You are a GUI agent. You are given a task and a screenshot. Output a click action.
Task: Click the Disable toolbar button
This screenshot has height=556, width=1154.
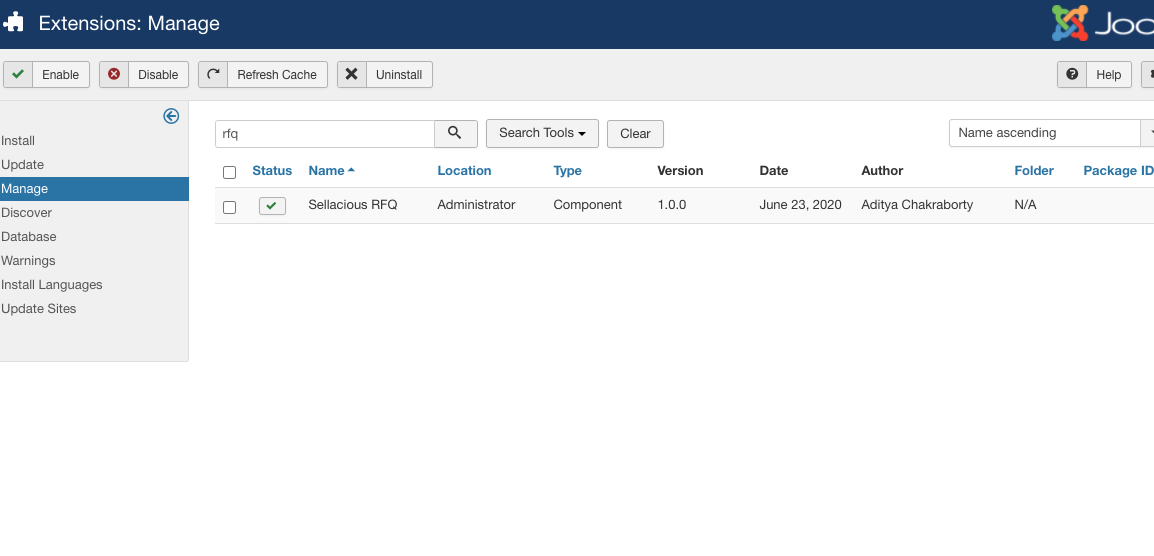click(144, 74)
